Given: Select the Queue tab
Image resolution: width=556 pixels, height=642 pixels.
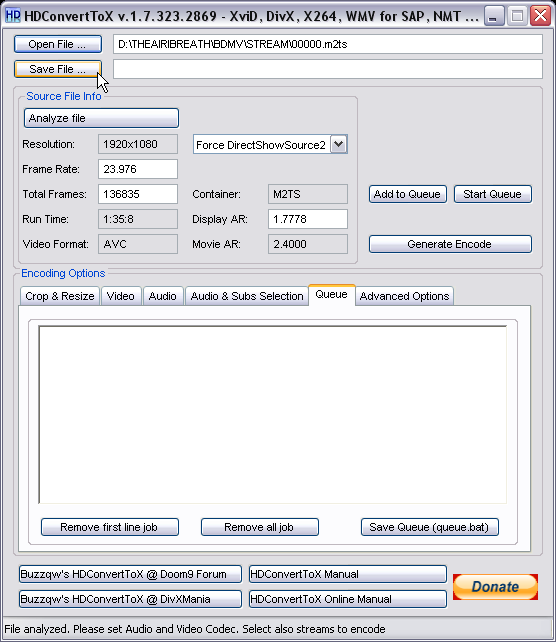Looking at the screenshot, I should (332, 295).
